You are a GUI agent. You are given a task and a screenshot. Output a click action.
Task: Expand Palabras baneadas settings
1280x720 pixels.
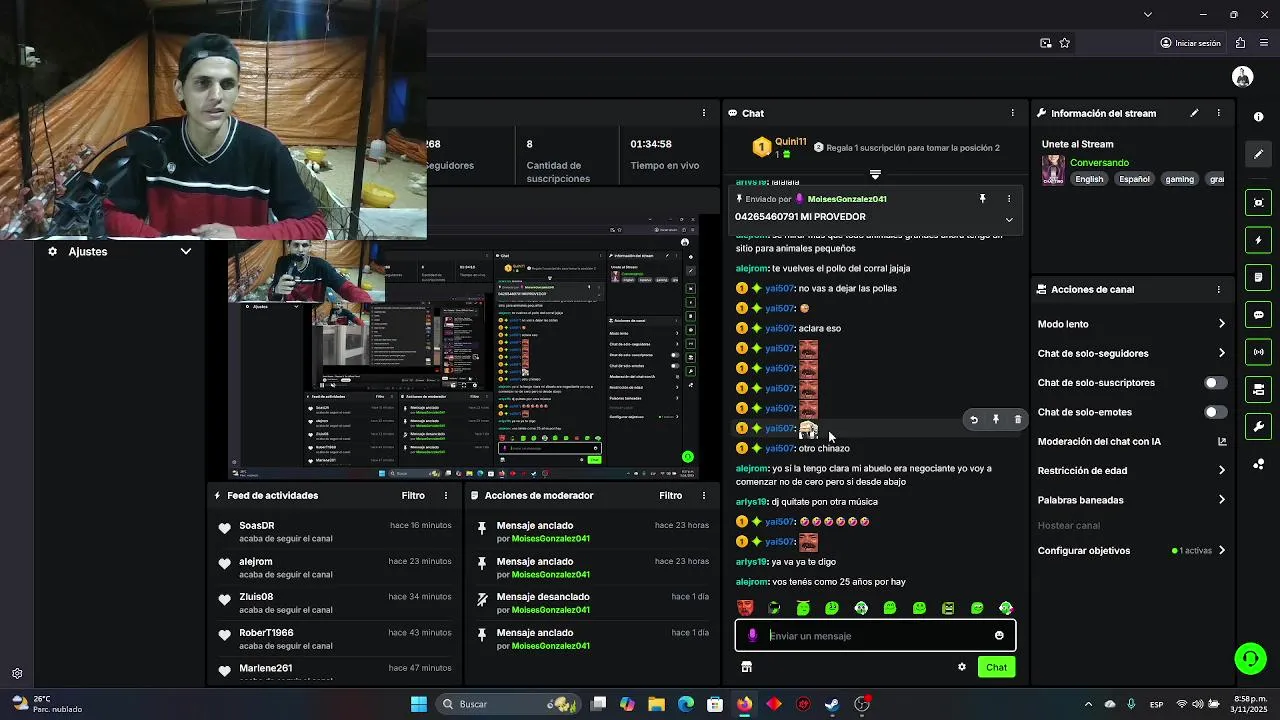(1221, 500)
